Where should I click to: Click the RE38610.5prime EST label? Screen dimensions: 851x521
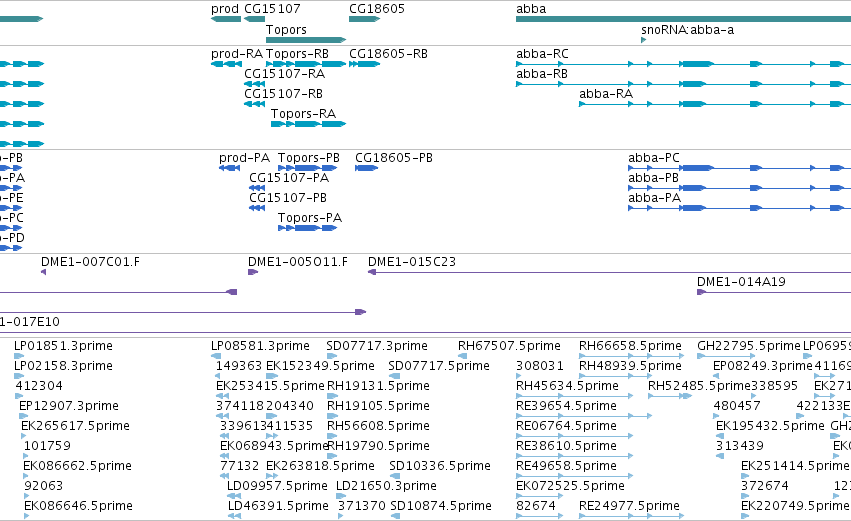click(x=566, y=446)
